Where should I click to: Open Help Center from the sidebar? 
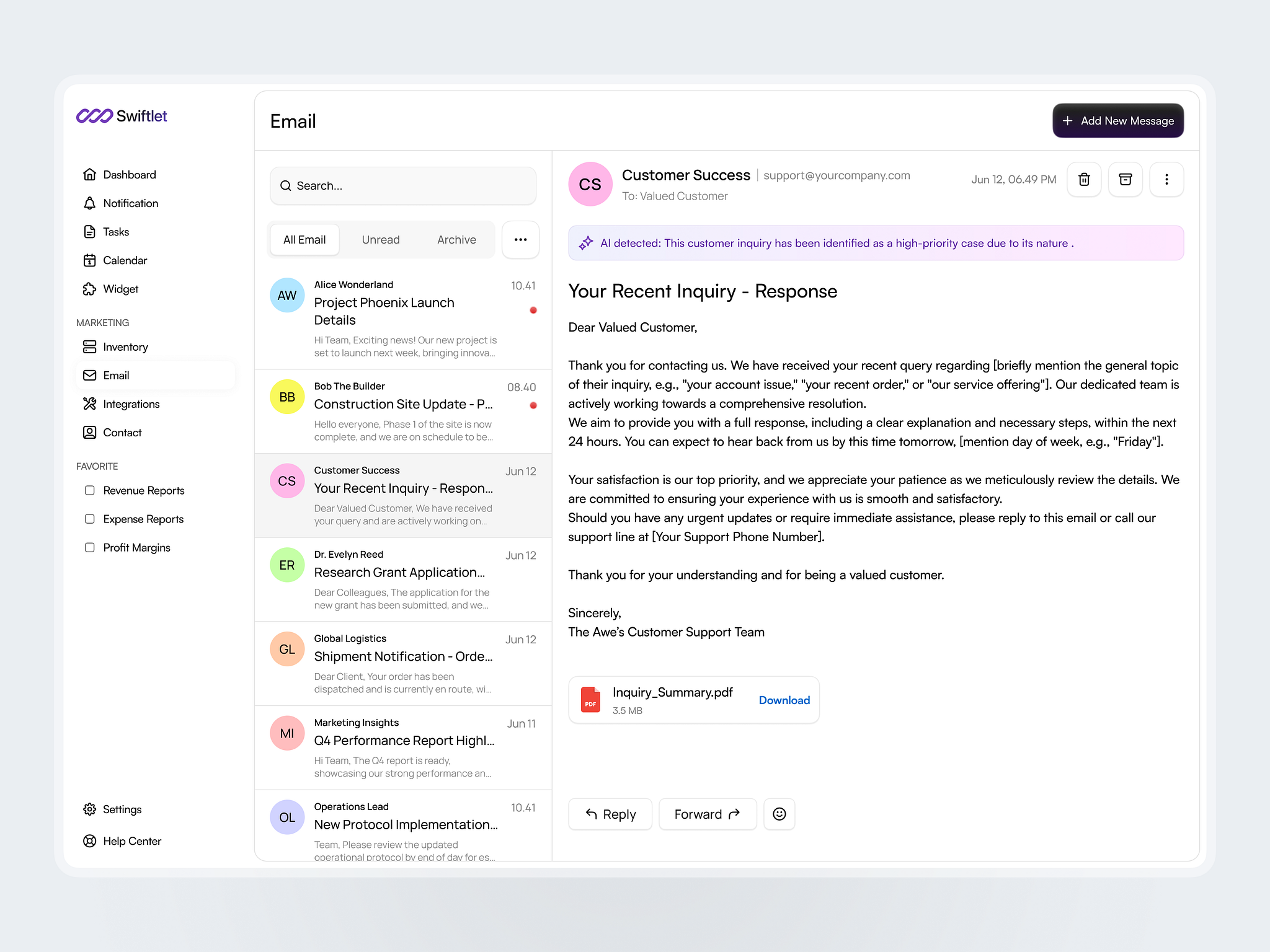coord(131,841)
